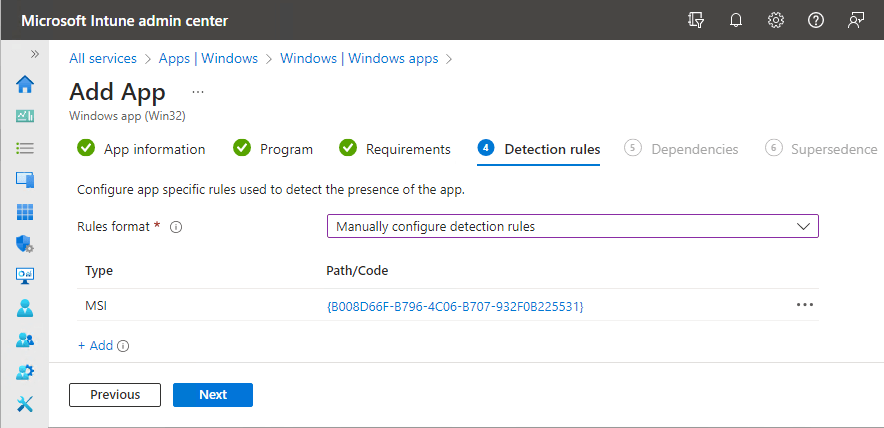Open Endpoint security shield icon
884x428 pixels.
pos(25,244)
